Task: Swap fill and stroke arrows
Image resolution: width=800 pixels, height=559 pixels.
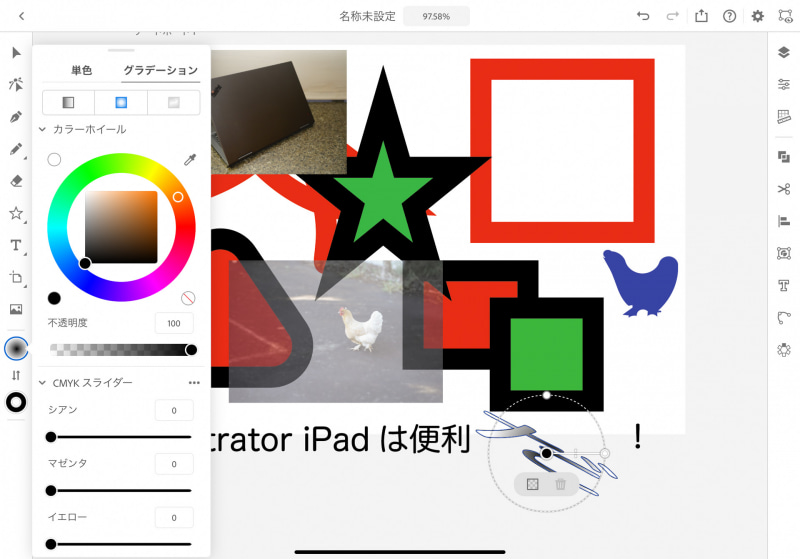Action: click(16, 375)
